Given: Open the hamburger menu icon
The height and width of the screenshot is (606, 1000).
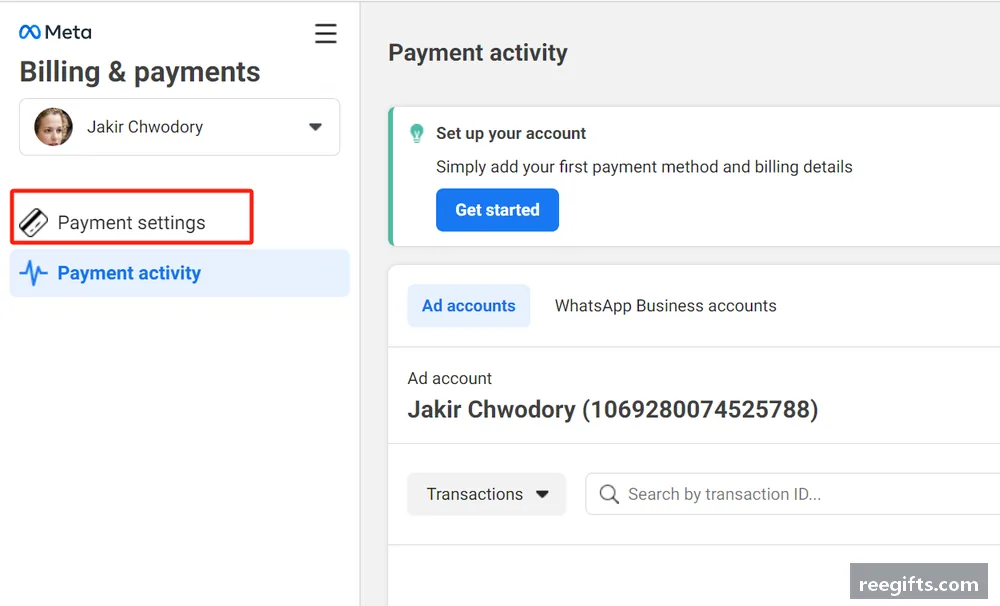Looking at the screenshot, I should click(325, 33).
